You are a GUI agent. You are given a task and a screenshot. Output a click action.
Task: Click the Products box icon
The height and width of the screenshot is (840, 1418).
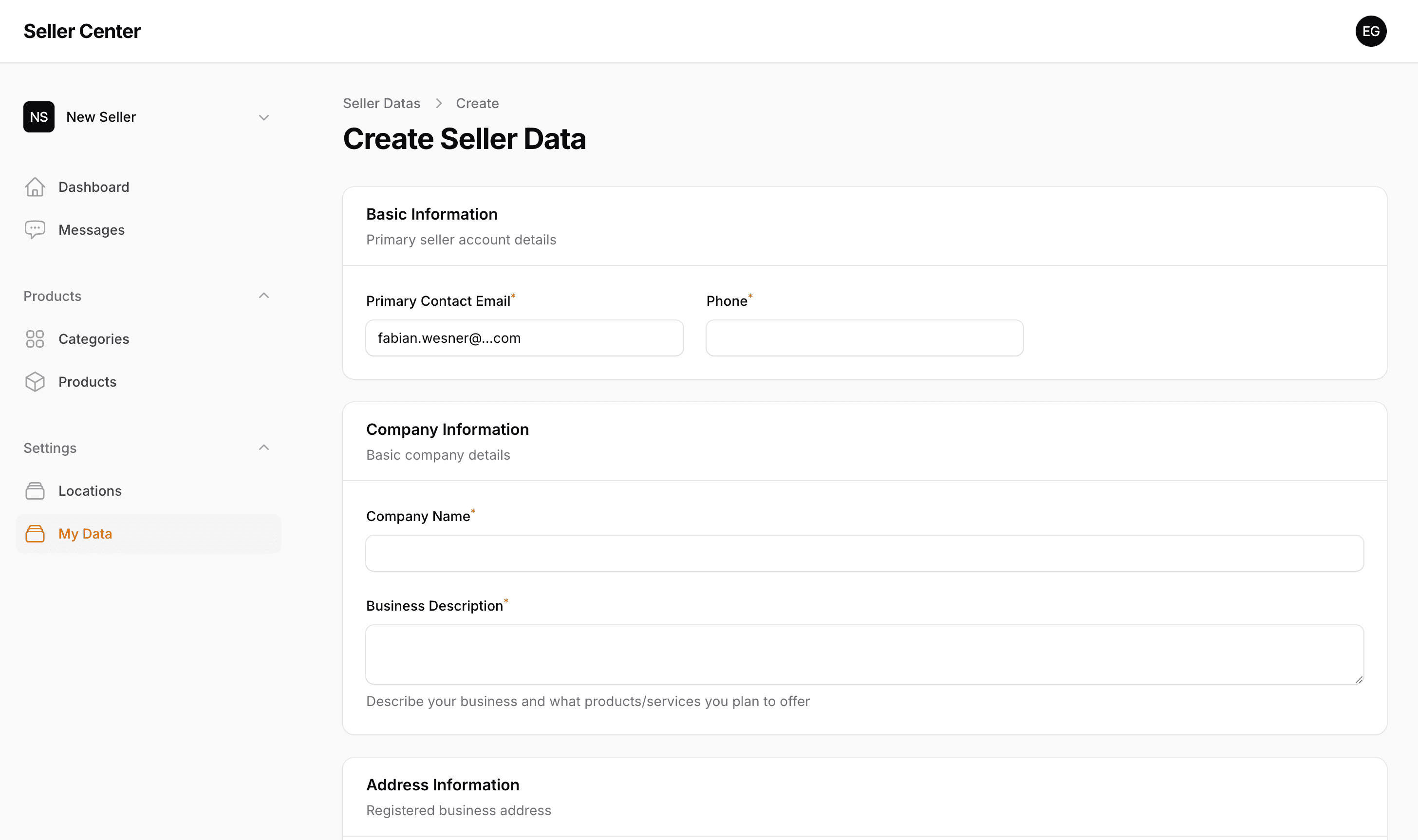click(35, 382)
